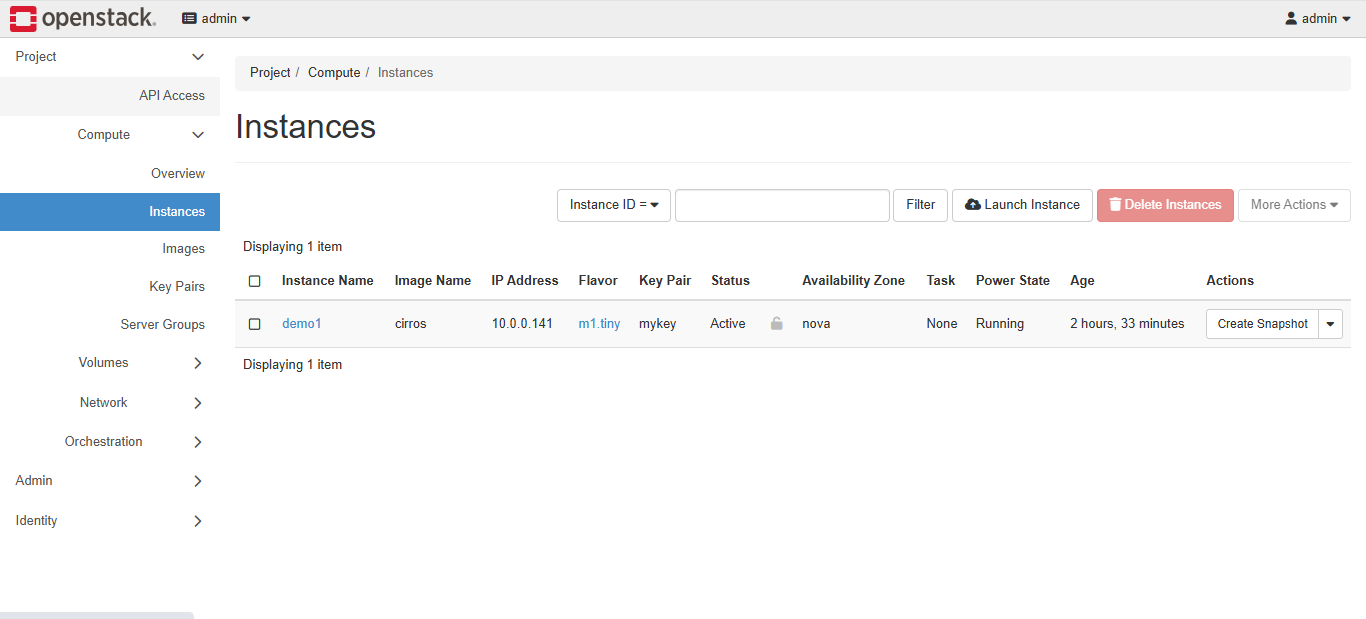This screenshot has width=1366, height=619.
Task: Click the IP Address column header
Action: pyautogui.click(x=525, y=281)
